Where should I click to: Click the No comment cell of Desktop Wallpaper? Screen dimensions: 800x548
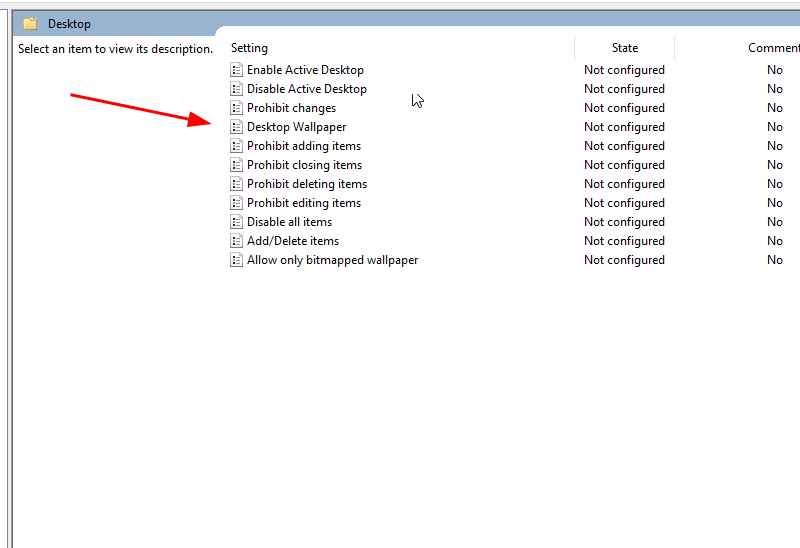coord(774,127)
